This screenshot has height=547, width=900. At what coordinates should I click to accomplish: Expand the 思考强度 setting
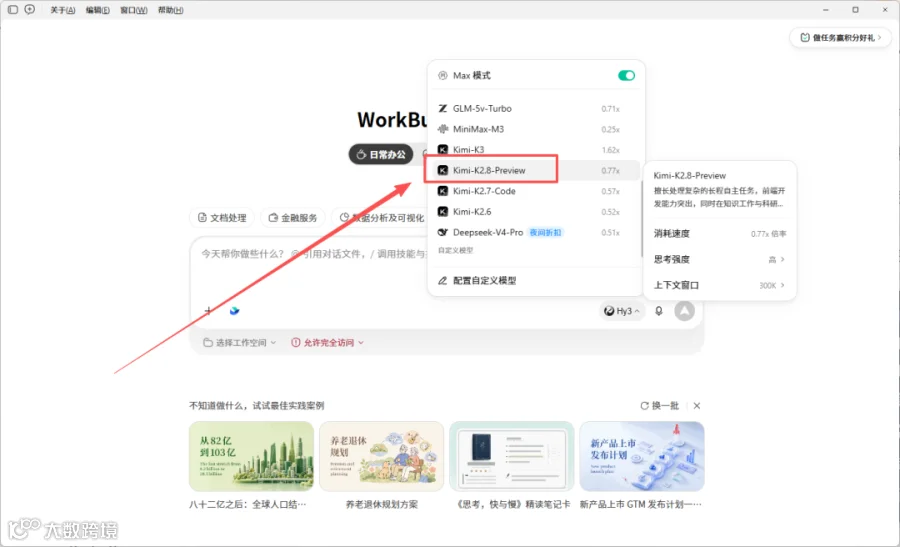[x=719, y=259]
